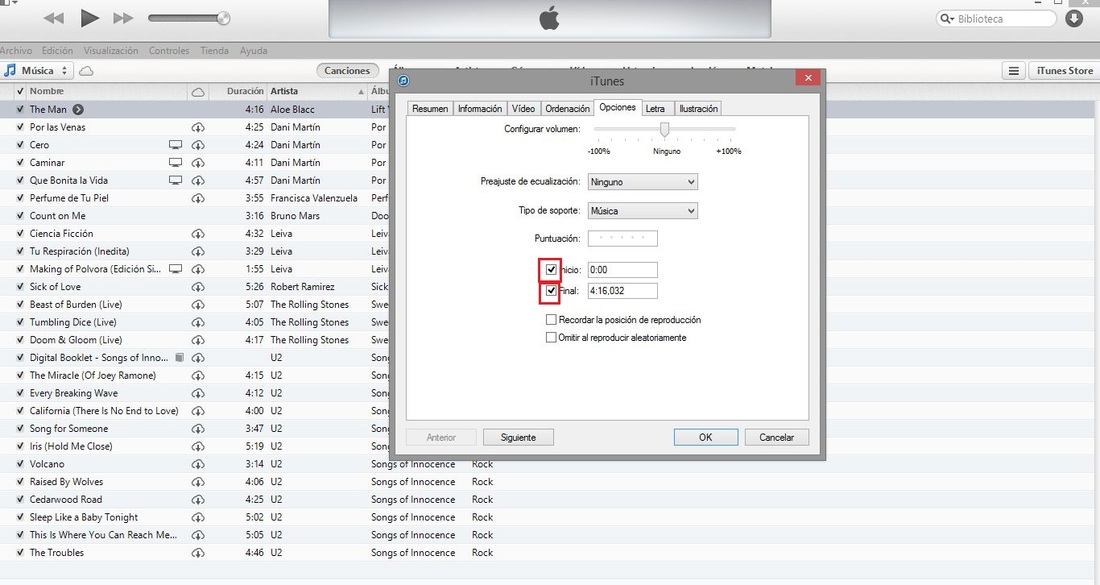Uncheck the checkbox for Iris (Hold Me Close)
Image resolution: width=1100 pixels, height=585 pixels.
(x=20, y=446)
